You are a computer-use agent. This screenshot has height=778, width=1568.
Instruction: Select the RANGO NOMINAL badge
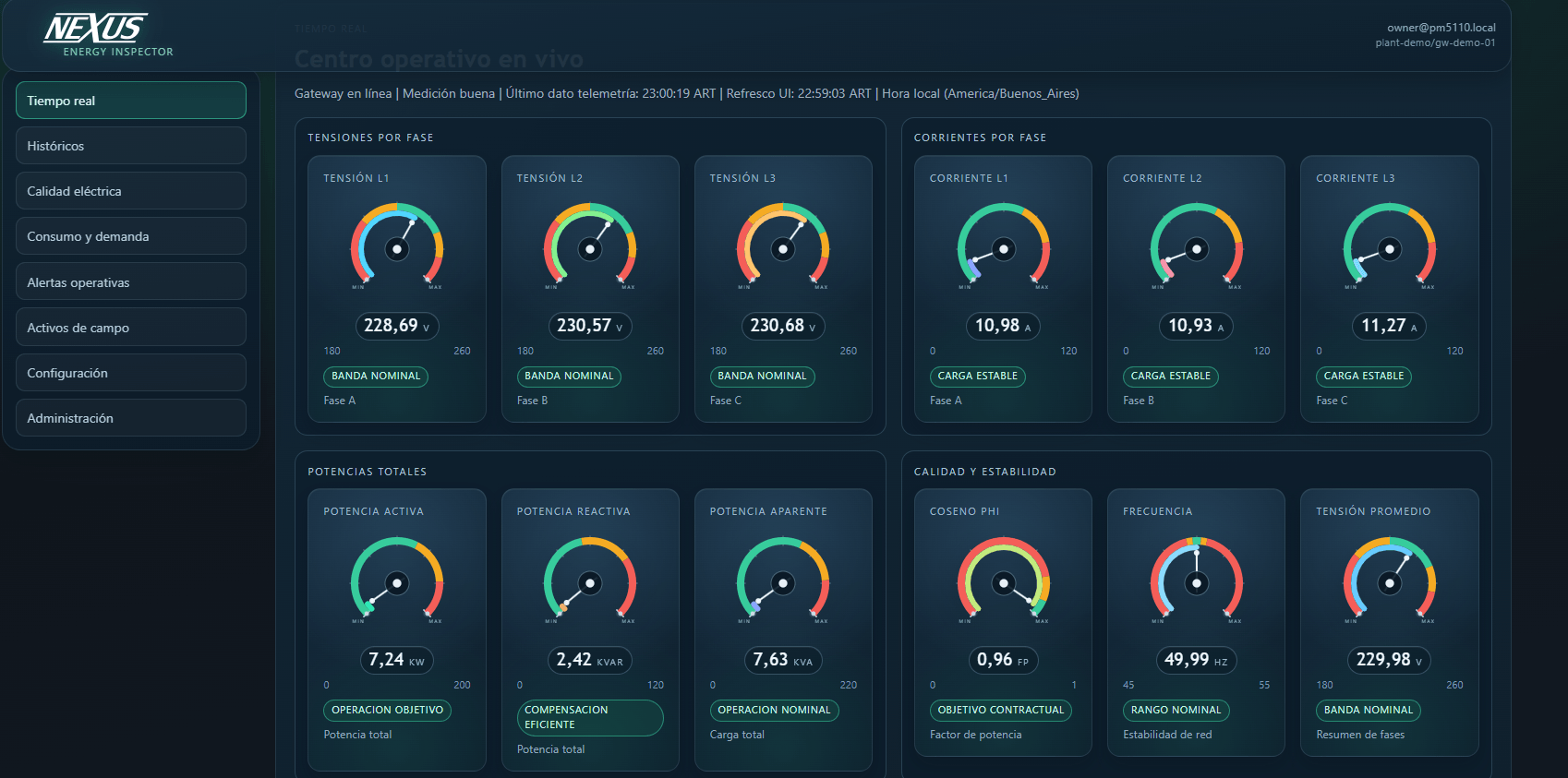coord(1176,711)
